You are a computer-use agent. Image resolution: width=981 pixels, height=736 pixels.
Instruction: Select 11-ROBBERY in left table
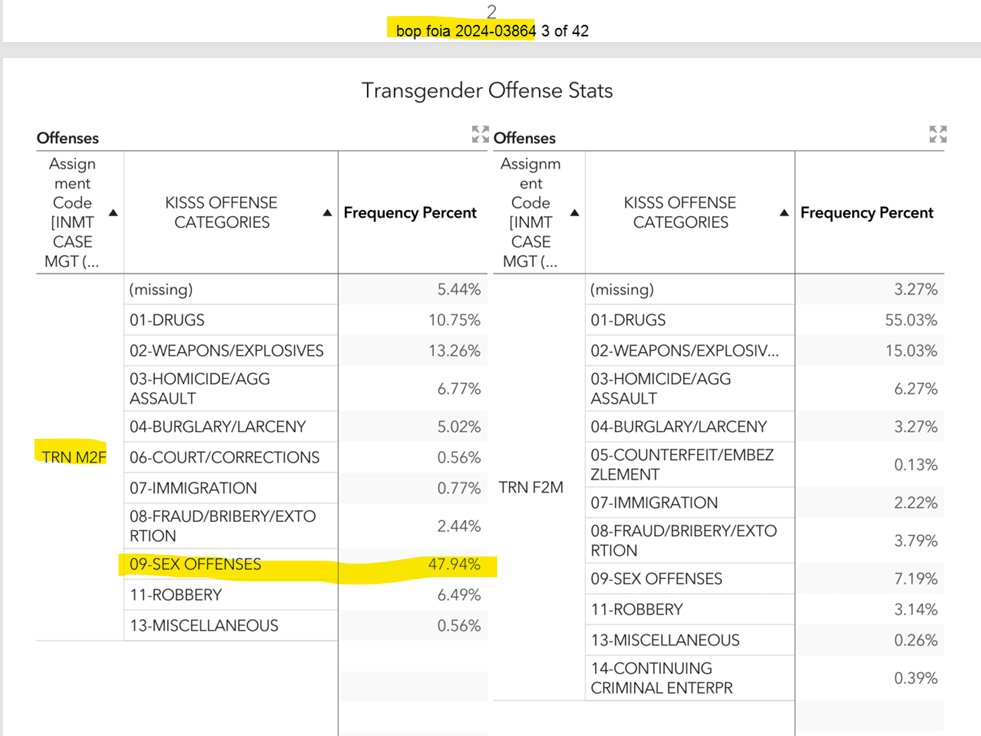pyautogui.click(x=176, y=595)
